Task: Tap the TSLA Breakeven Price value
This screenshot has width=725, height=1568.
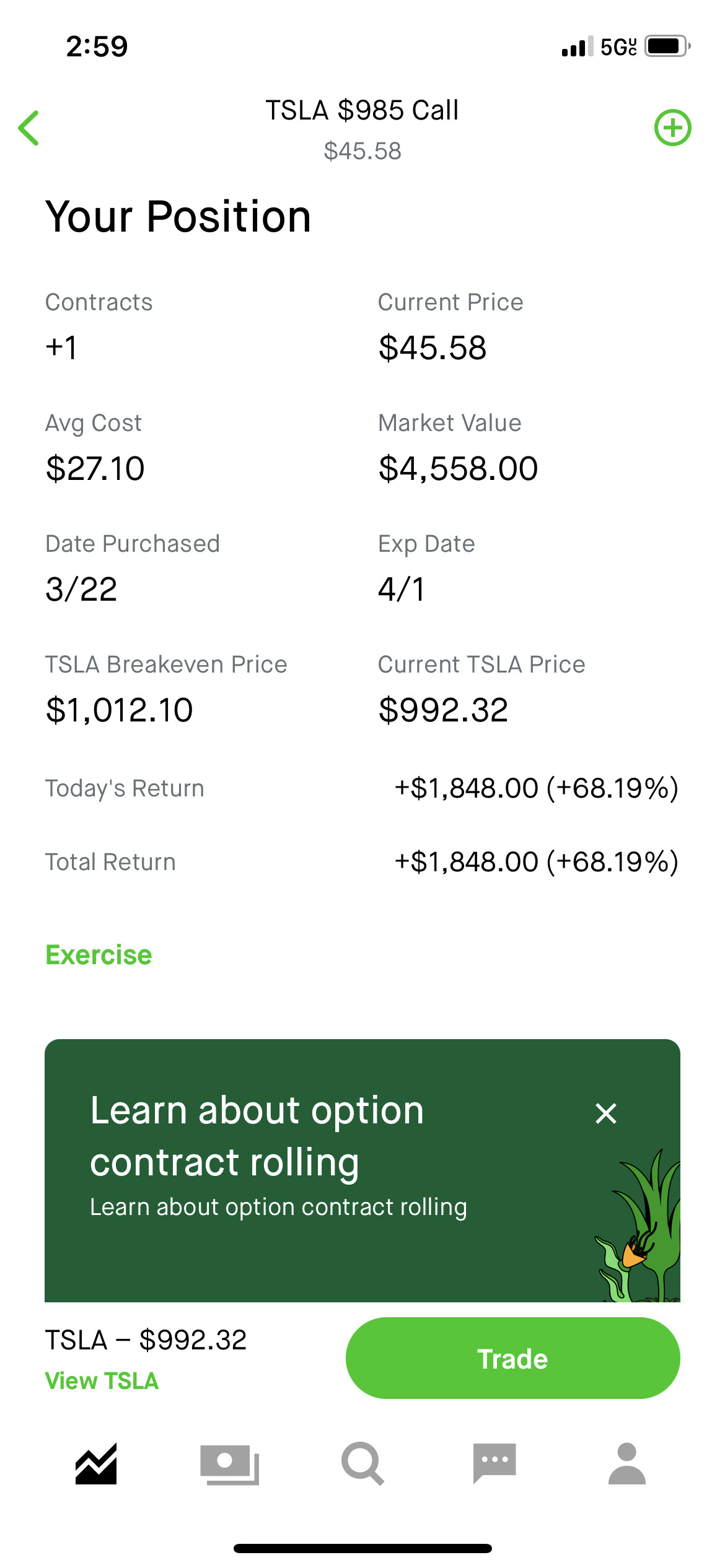Action: point(119,710)
